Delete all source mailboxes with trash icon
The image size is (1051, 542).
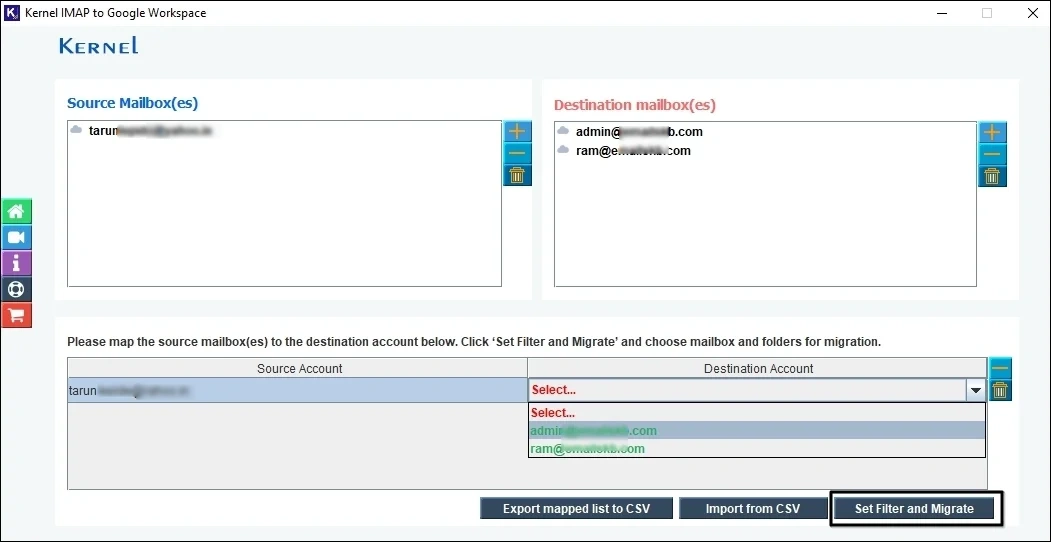click(517, 176)
